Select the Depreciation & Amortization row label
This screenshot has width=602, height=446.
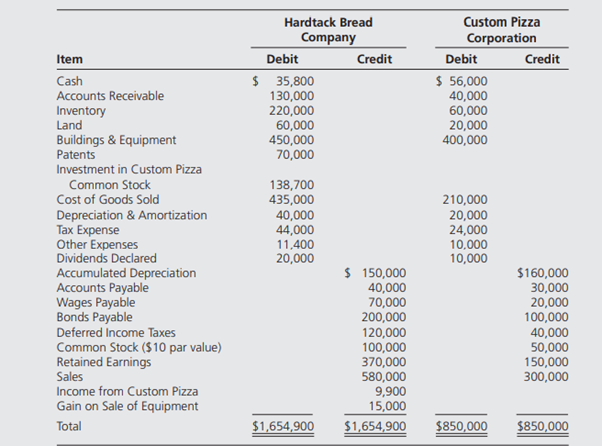(x=131, y=215)
